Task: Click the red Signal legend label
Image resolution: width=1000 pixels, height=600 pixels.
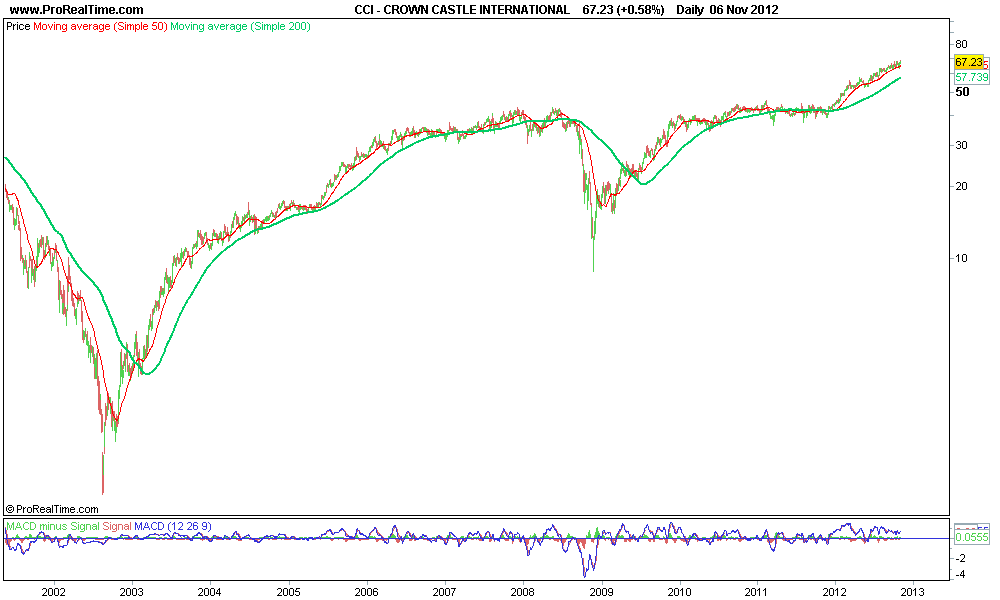Action: 117,527
